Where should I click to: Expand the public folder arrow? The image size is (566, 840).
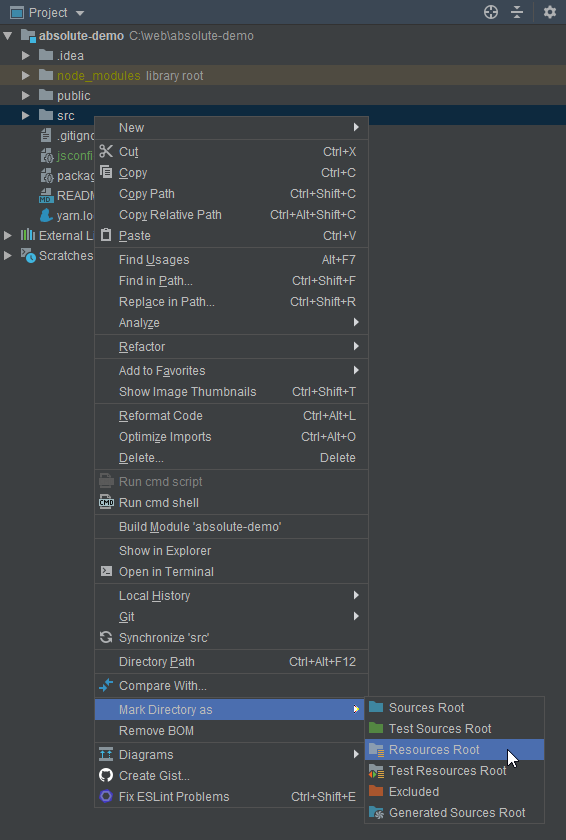(25, 95)
